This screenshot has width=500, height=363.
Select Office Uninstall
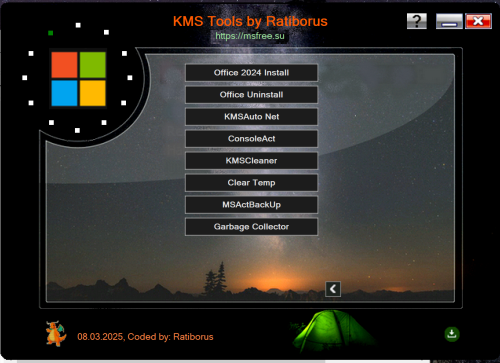coord(251,95)
